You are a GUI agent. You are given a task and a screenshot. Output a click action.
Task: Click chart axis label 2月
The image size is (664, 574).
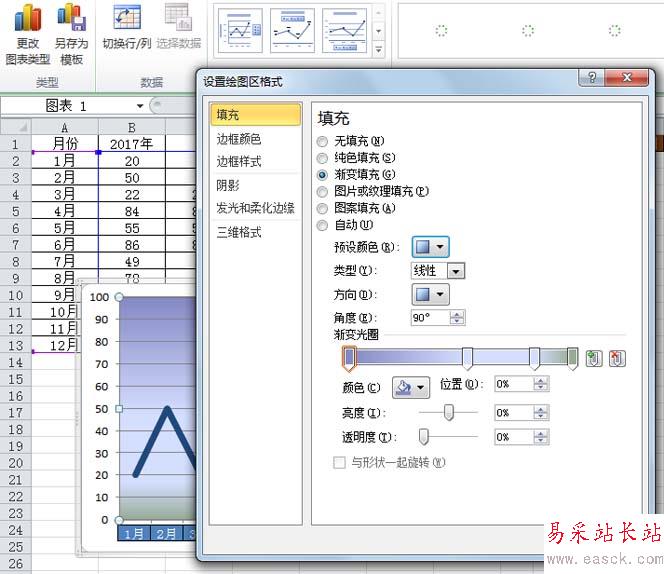[x=166, y=533]
